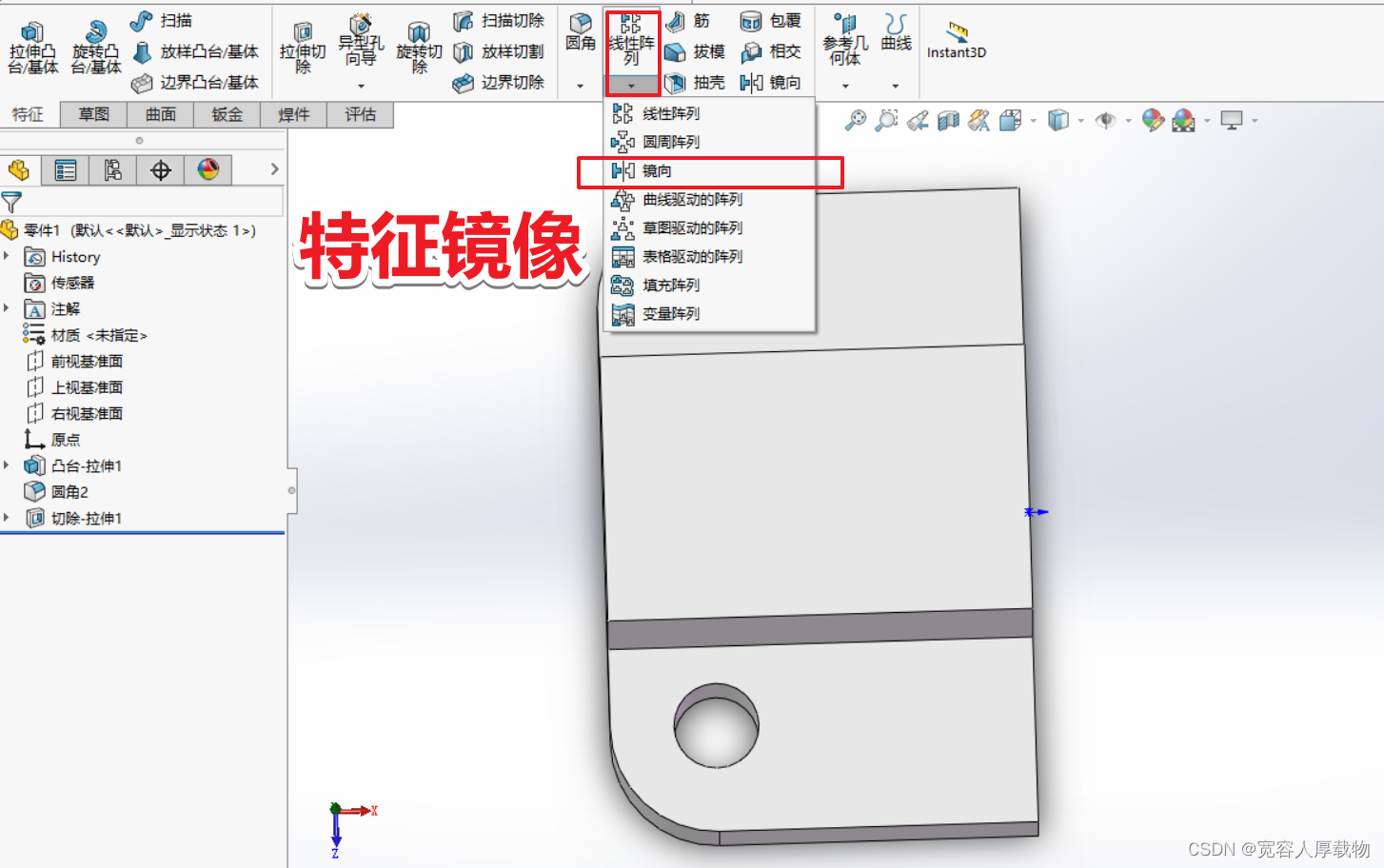
Task: Switch to the 焊件 weldments tab
Action: coord(294,114)
